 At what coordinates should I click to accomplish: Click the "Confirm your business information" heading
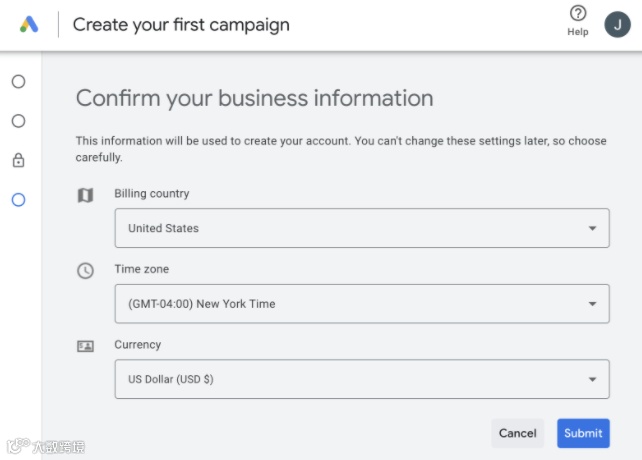255,98
